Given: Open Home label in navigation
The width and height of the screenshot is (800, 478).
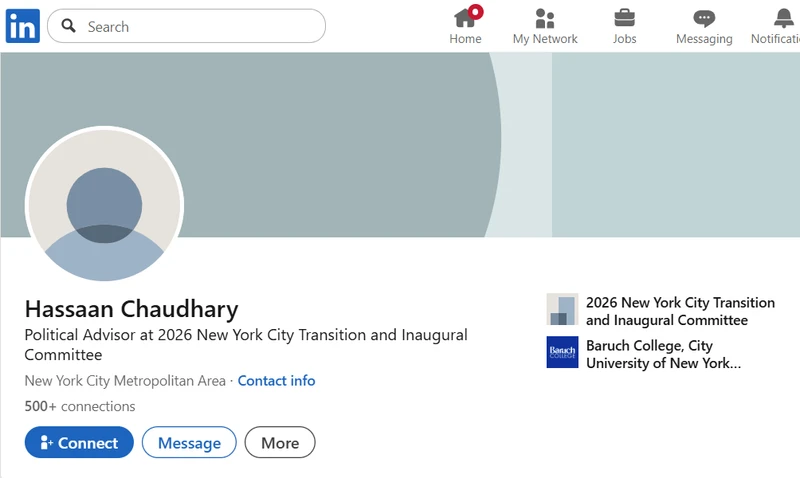Looking at the screenshot, I should pyautogui.click(x=465, y=39).
